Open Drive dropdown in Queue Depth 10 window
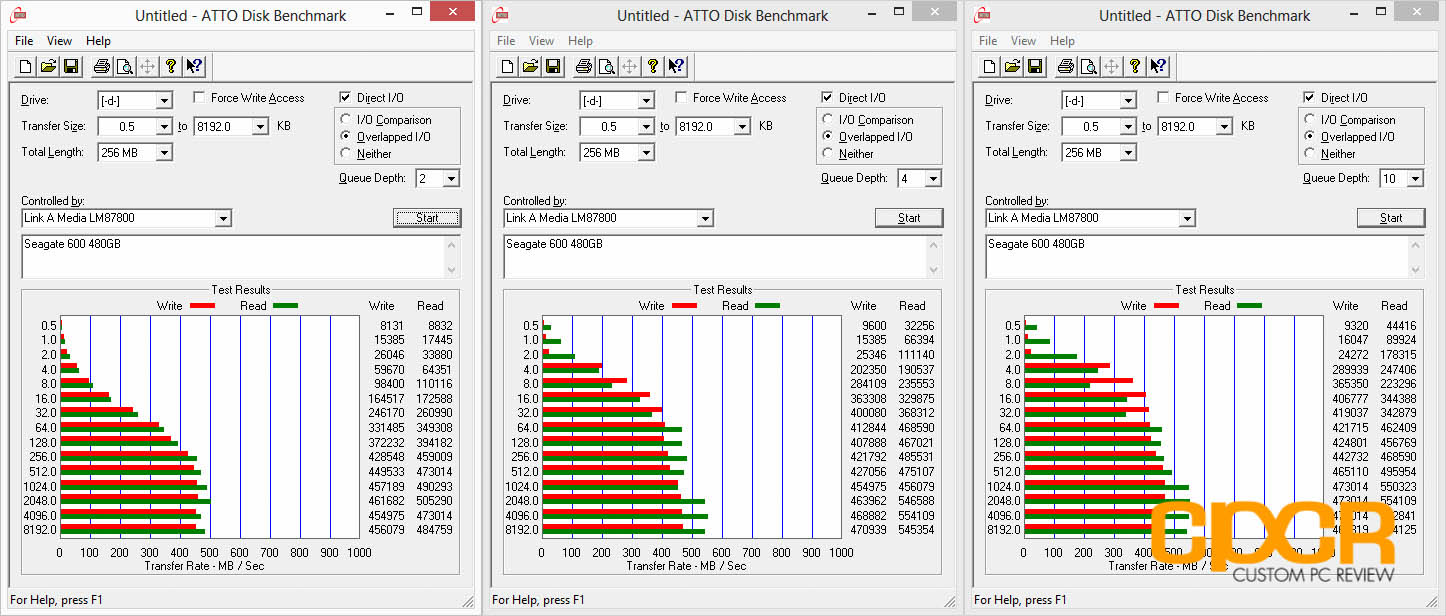Screen dimensions: 1446x616 pyautogui.click(x=1128, y=100)
